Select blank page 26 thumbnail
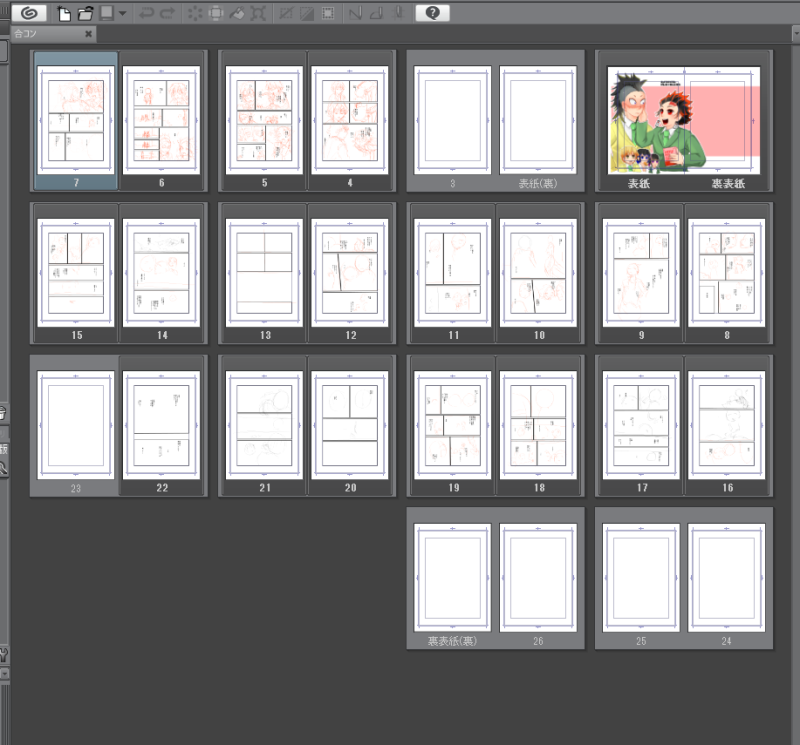Screen dimensions: 800x745 [x=538, y=578]
